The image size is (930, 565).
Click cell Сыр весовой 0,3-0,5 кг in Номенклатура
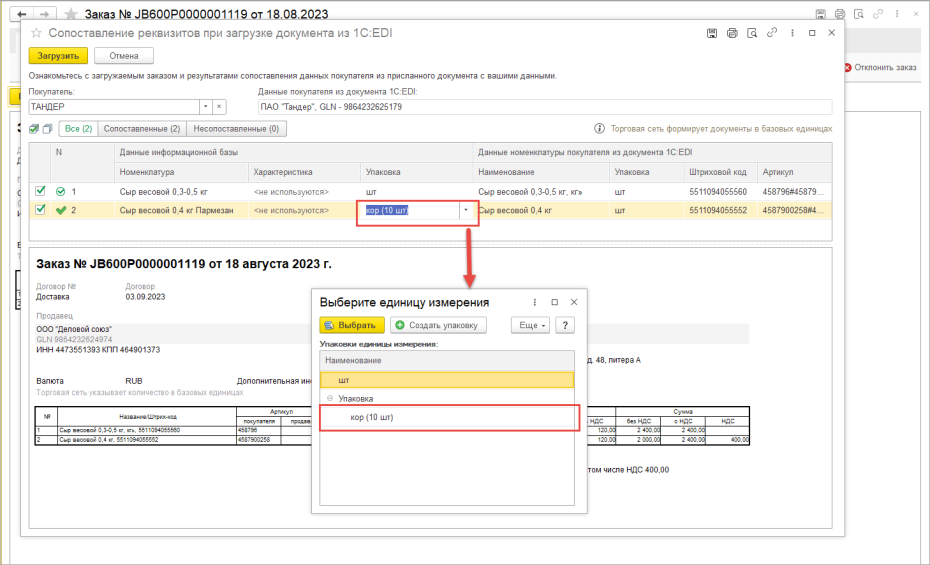coord(181,191)
